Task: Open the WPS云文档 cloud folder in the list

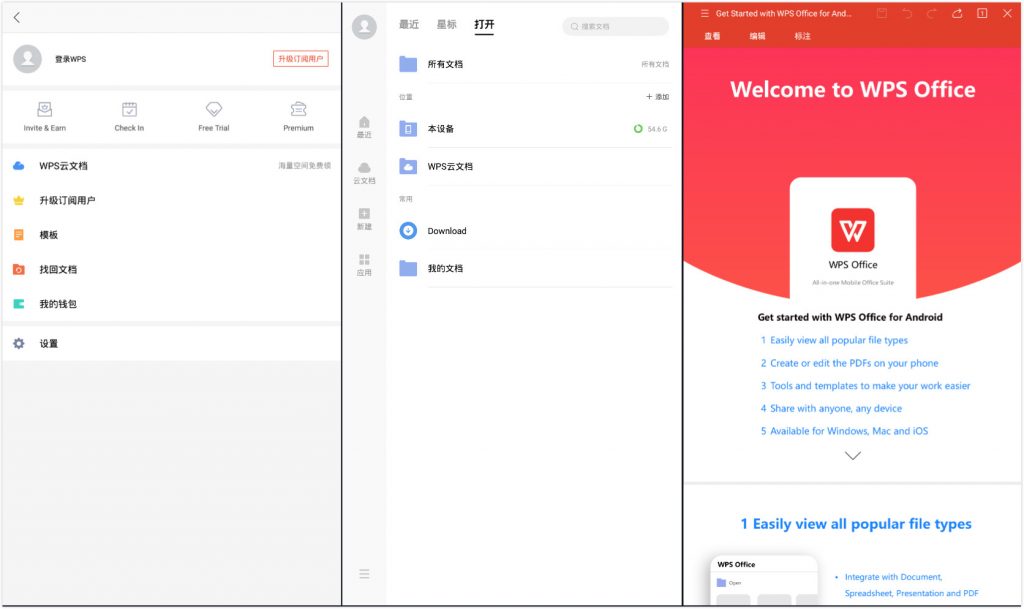Action: pyautogui.click(x=534, y=166)
